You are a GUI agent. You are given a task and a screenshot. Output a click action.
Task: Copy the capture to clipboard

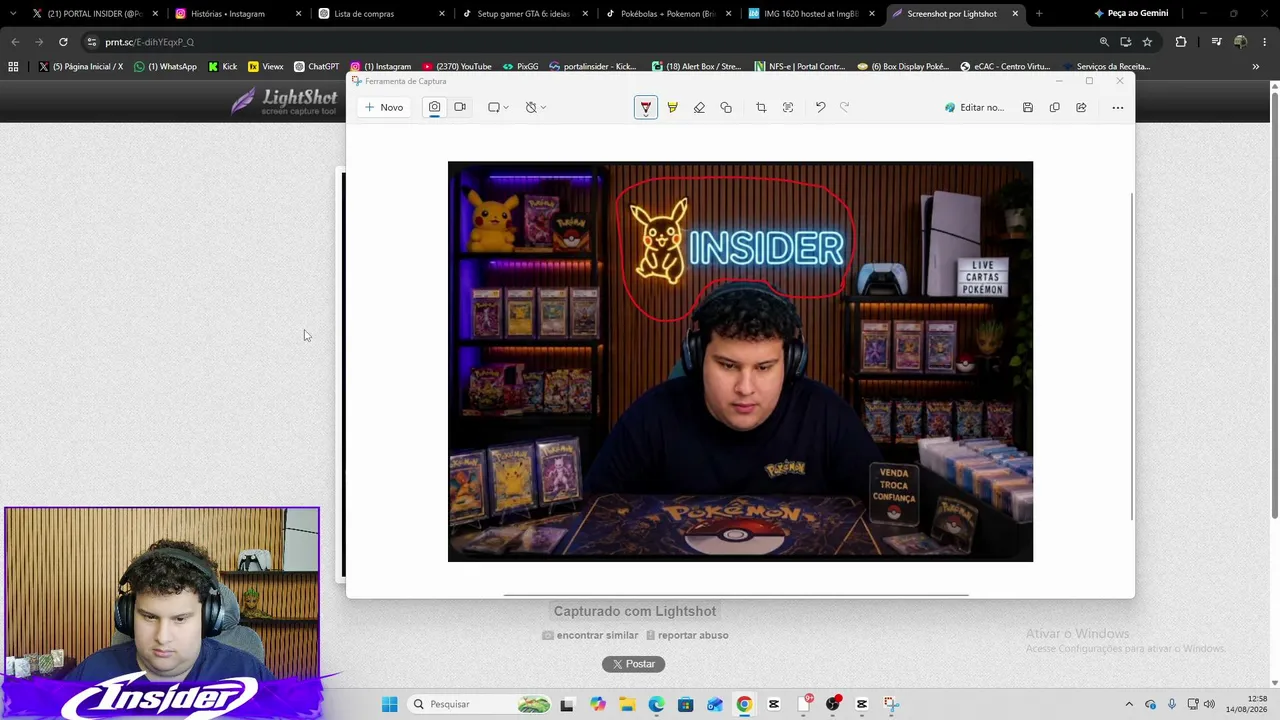tap(1054, 107)
